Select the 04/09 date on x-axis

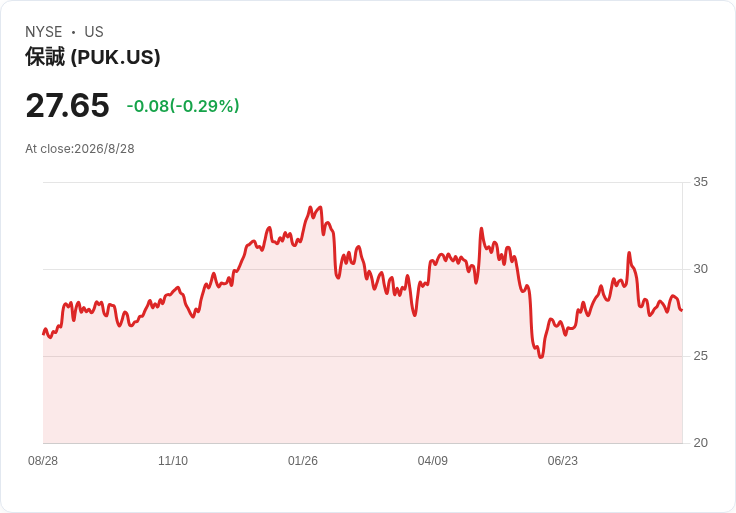(432, 461)
